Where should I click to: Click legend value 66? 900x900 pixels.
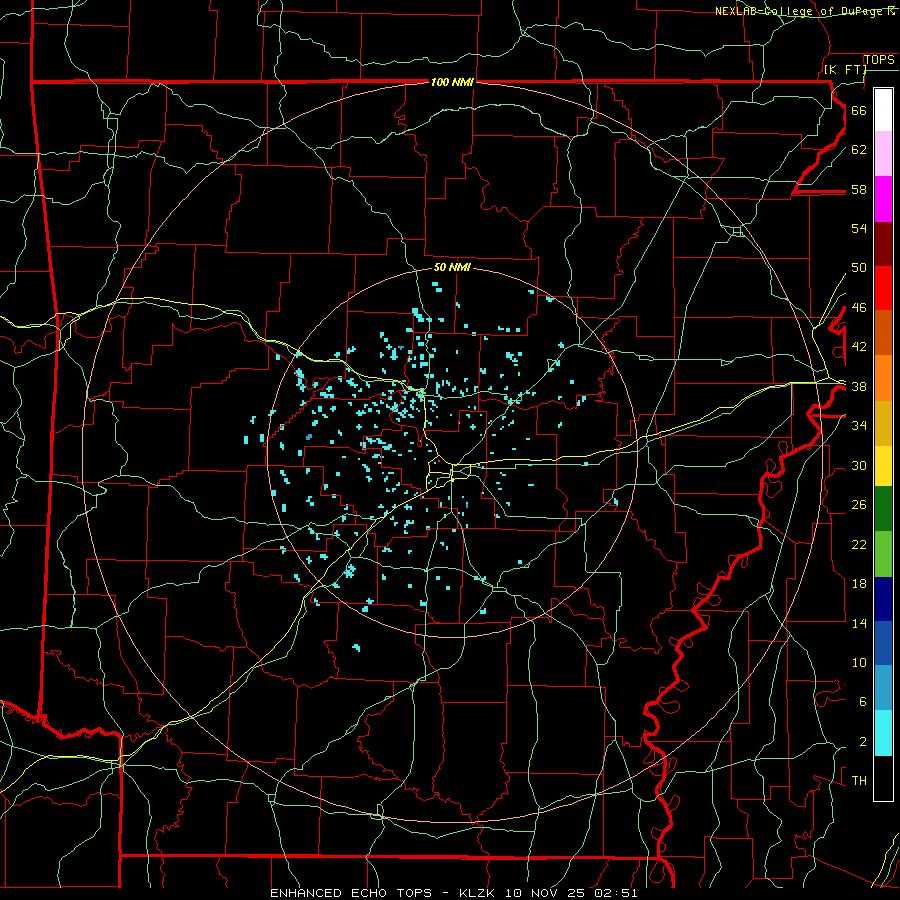click(x=858, y=110)
